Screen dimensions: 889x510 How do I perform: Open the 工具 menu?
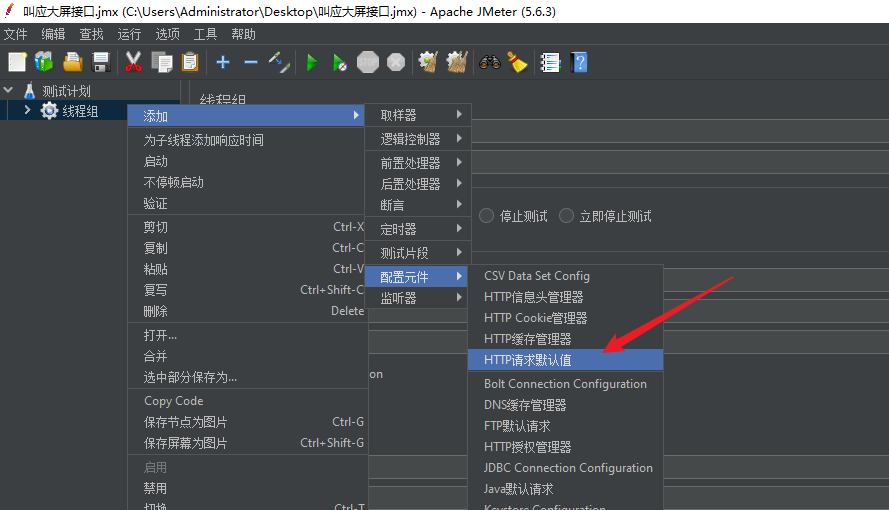[205, 34]
